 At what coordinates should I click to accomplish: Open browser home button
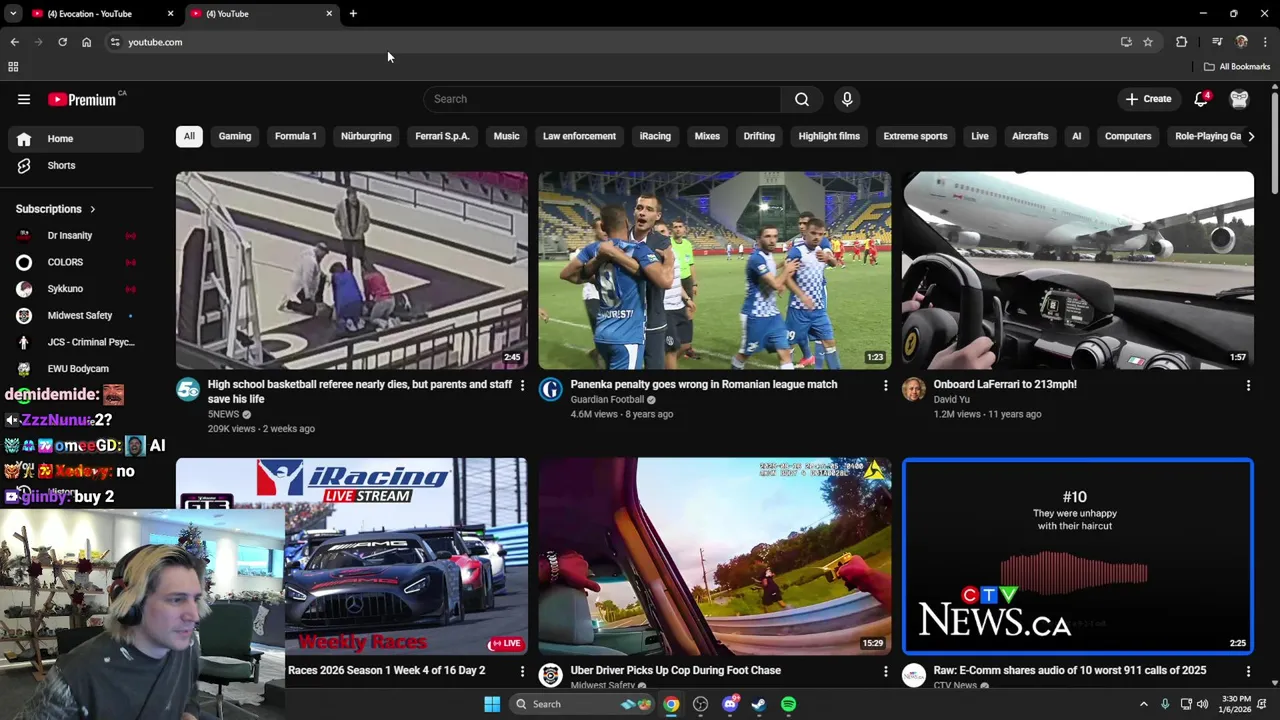click(x=86, y=42)
